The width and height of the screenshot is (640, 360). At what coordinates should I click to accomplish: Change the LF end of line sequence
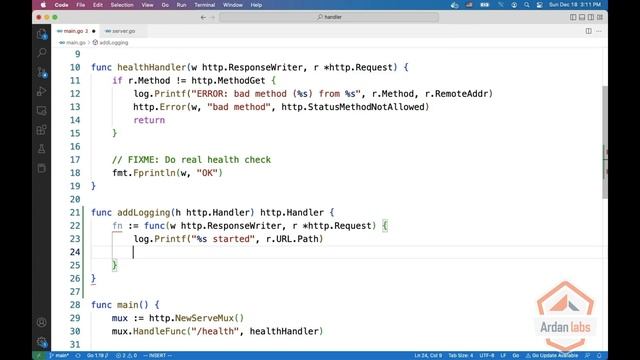(x=503, y=356)
